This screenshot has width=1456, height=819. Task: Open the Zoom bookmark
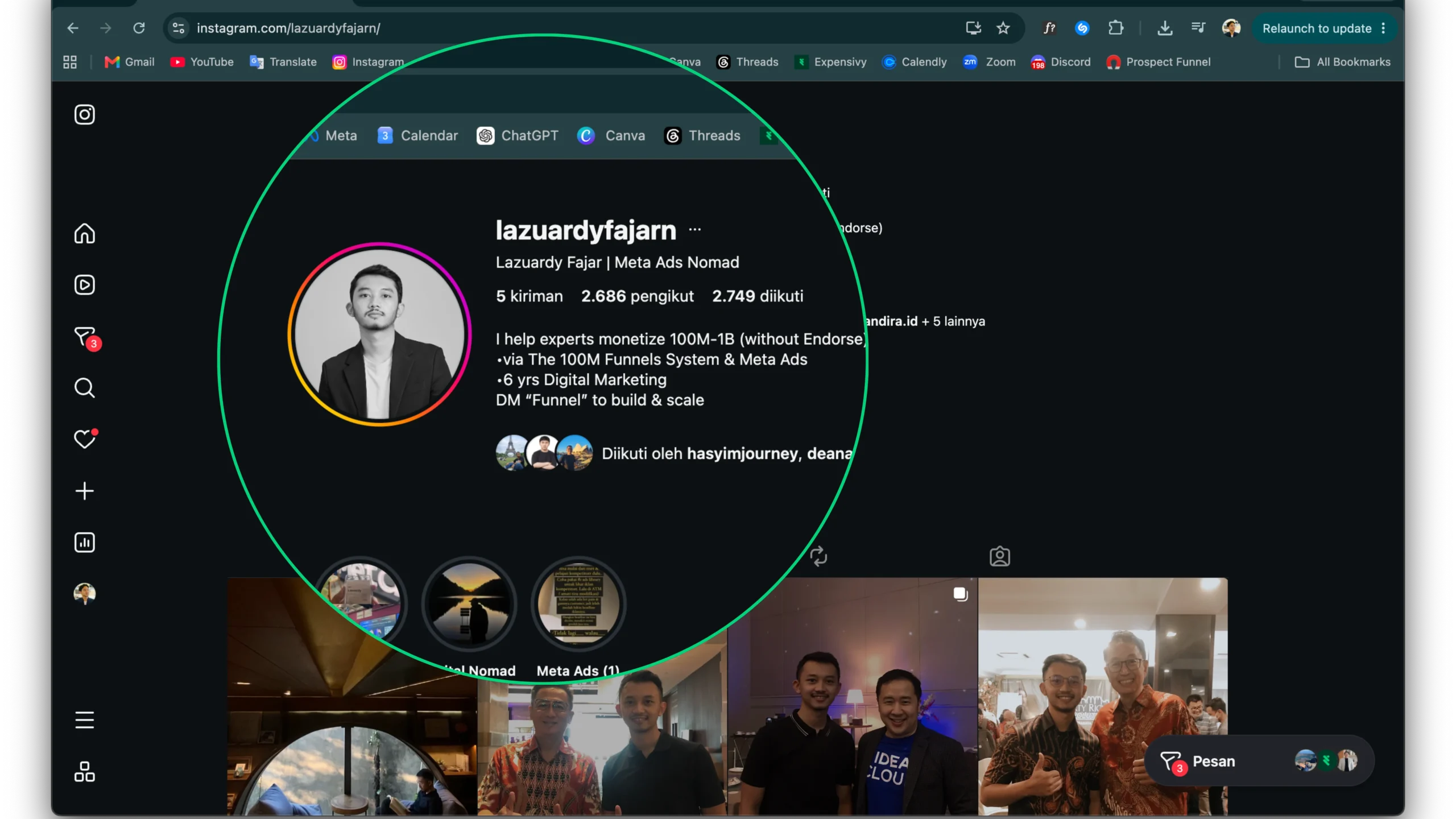[x=989, y=62]
